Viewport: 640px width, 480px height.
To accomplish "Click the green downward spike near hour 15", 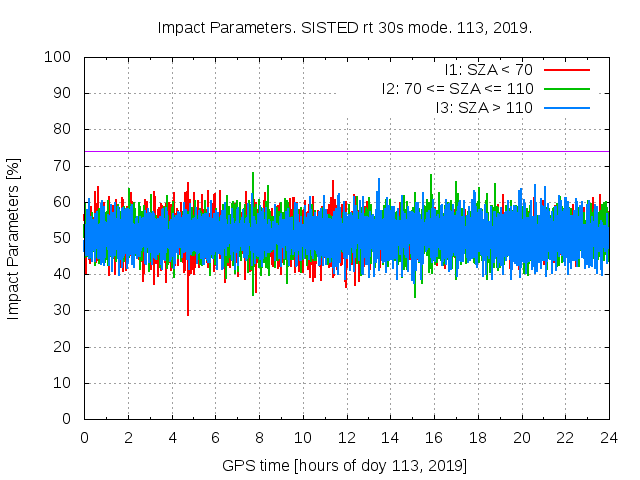I will pos(415,292).
